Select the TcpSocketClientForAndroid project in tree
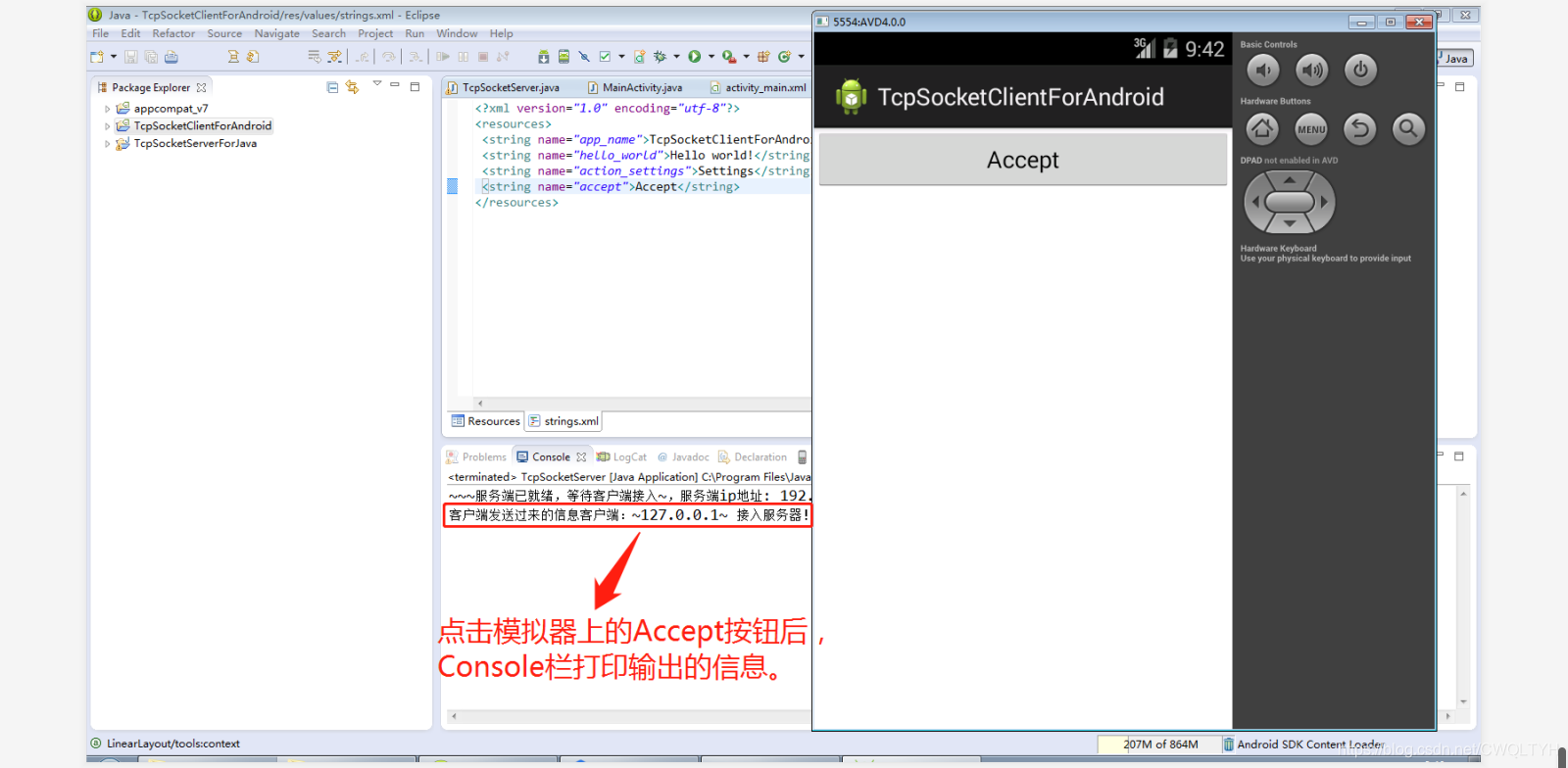Viewport: 1568px width, 768px height. tap(202, 126)
